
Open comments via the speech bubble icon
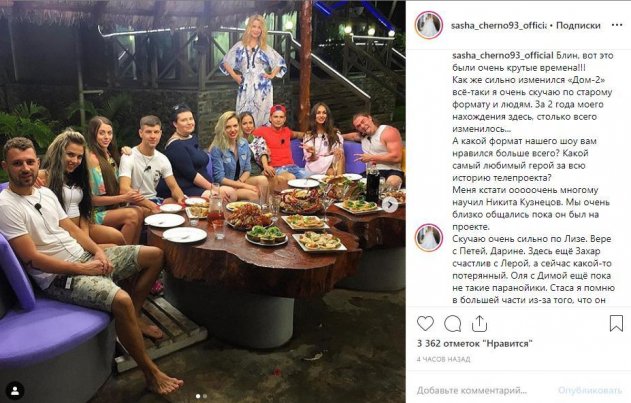[x=452, y=323]
